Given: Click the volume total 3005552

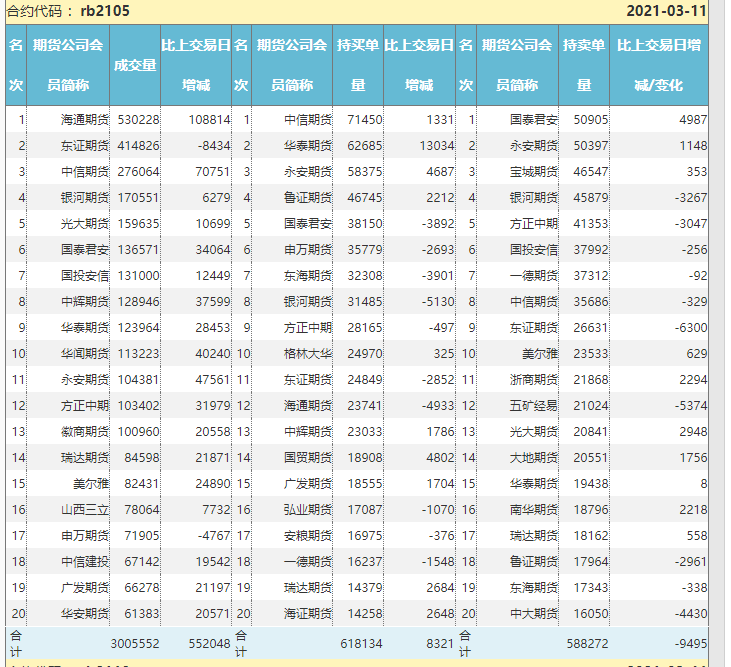Looking at the screenshot, I should 135,644.
